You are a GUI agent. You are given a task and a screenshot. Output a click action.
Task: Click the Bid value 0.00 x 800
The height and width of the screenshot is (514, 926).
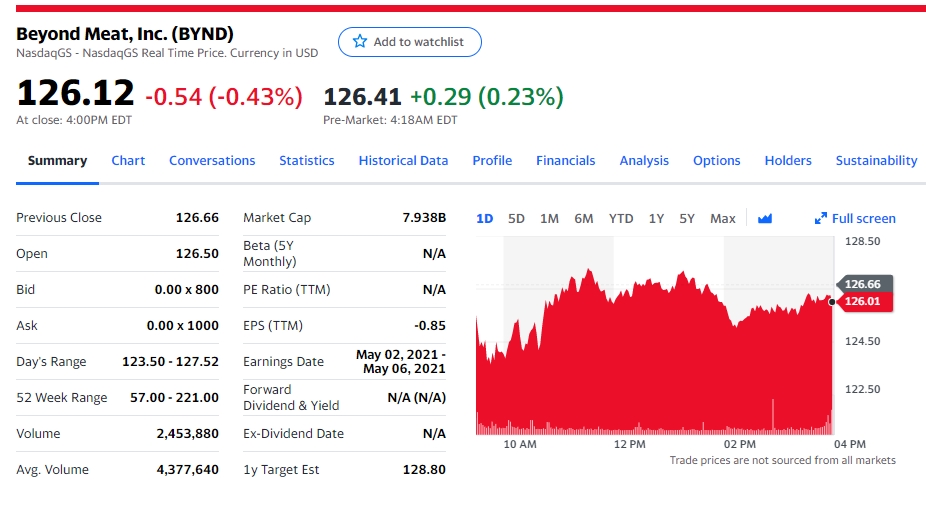187,289
